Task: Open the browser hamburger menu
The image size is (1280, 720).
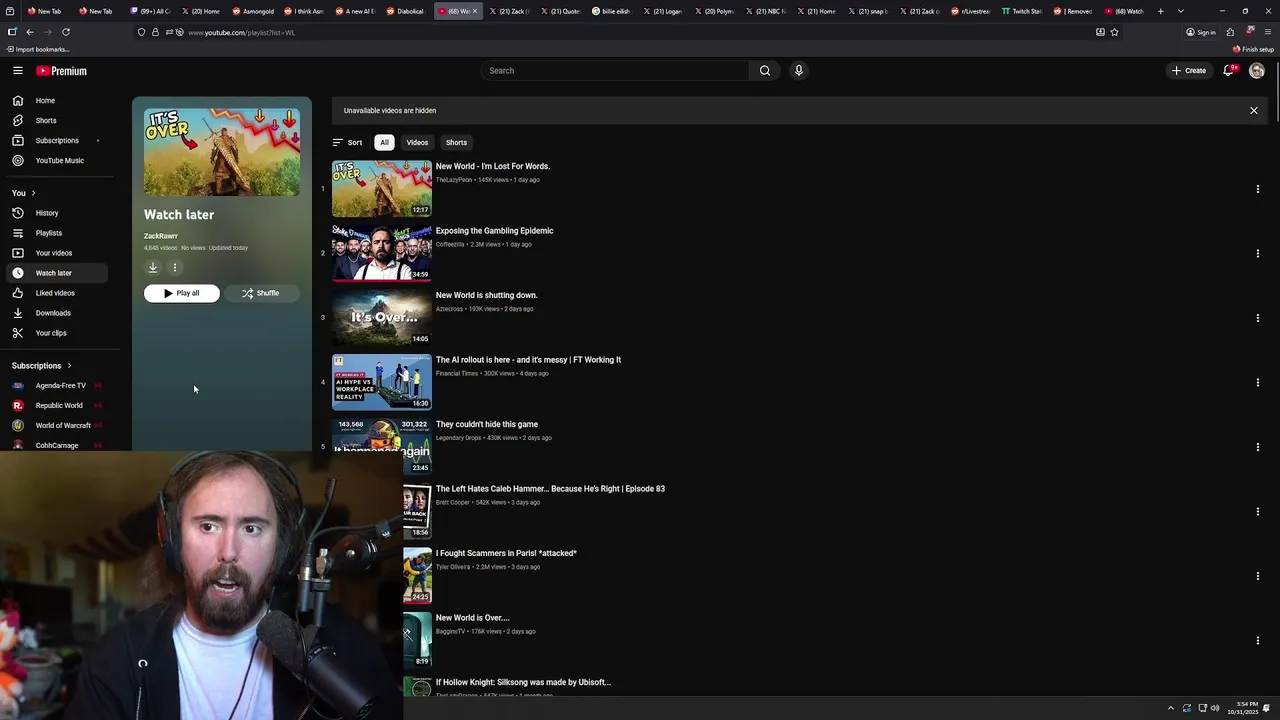Action: click(x=1268, y=32)
